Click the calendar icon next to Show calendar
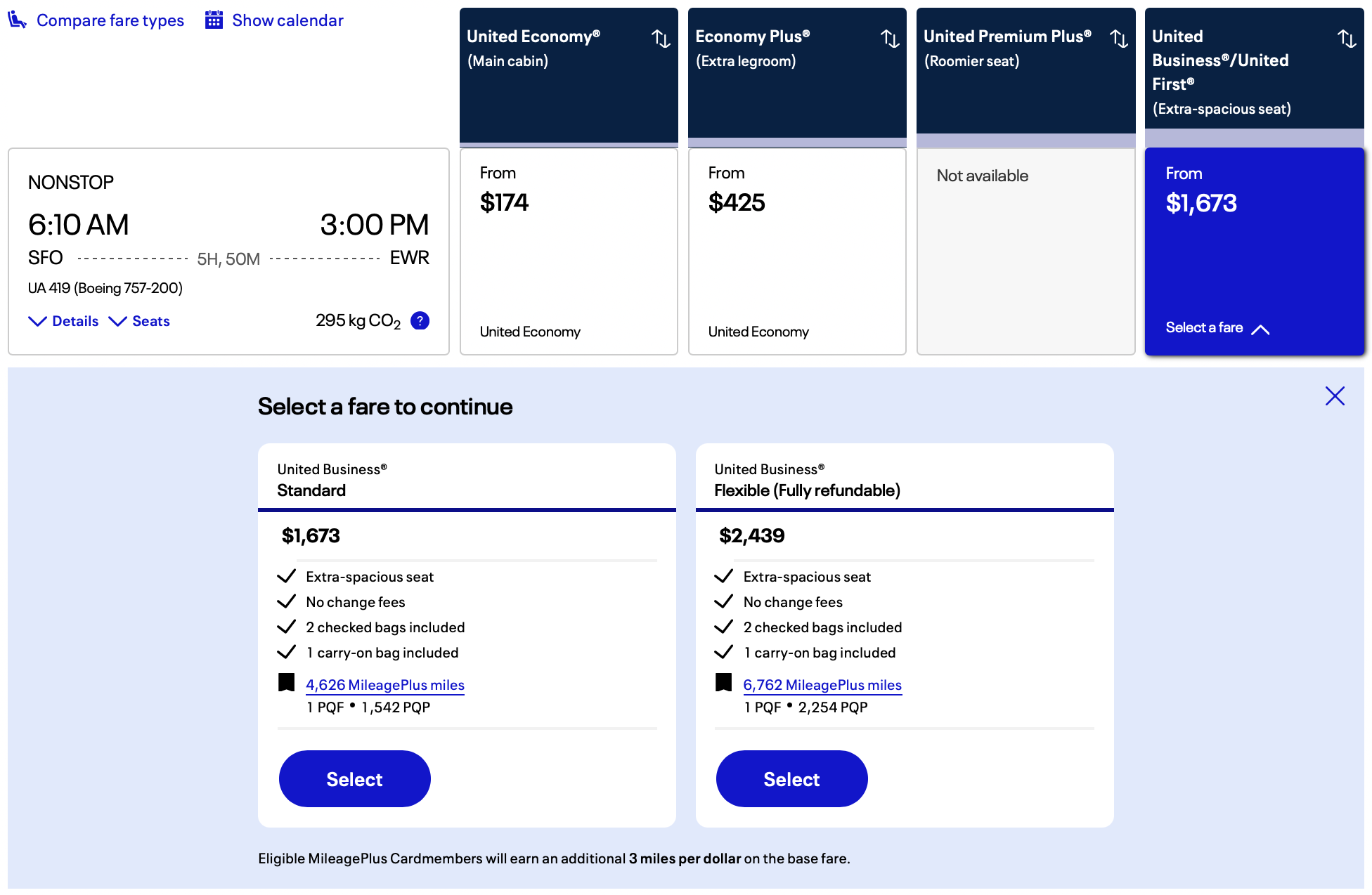Viewport: 1372px width, 895px height. pos(213,20)
